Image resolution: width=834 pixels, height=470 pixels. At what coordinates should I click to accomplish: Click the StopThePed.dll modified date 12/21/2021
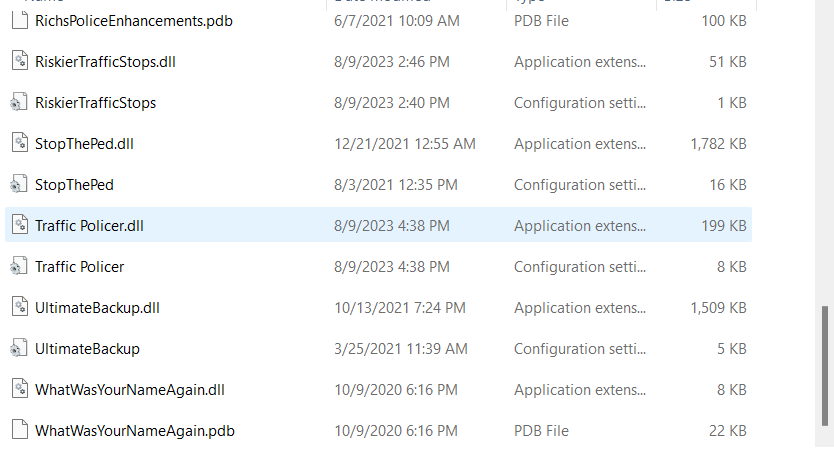tap(405, 143)
